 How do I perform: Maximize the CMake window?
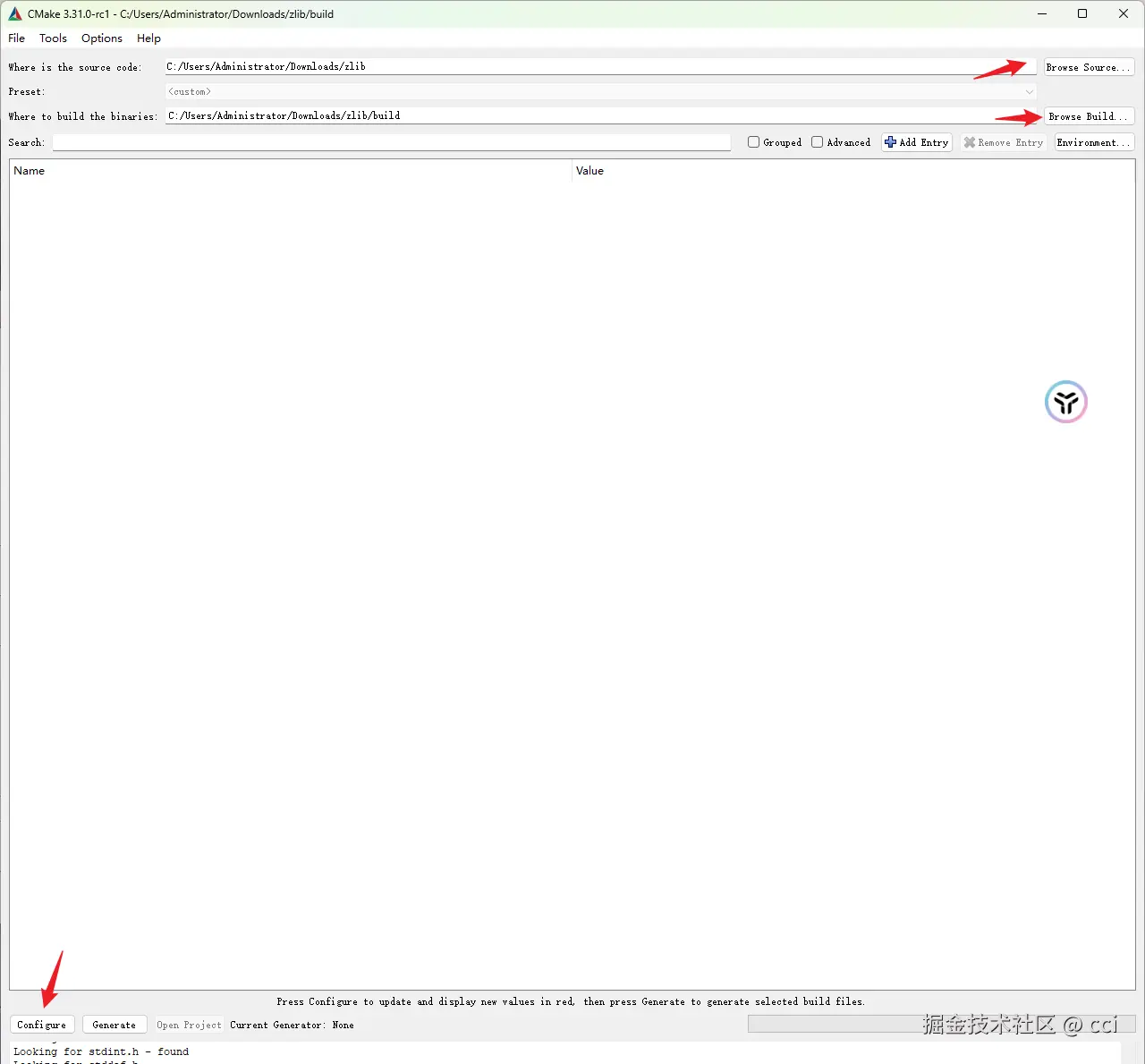point(1082,13)
